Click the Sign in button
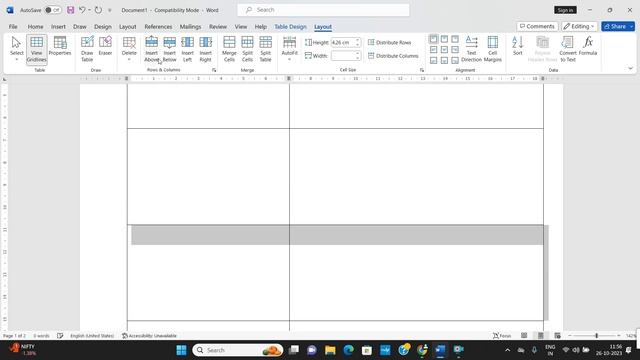Viewport: 640px width, 360px height. [x=565, y=10]
